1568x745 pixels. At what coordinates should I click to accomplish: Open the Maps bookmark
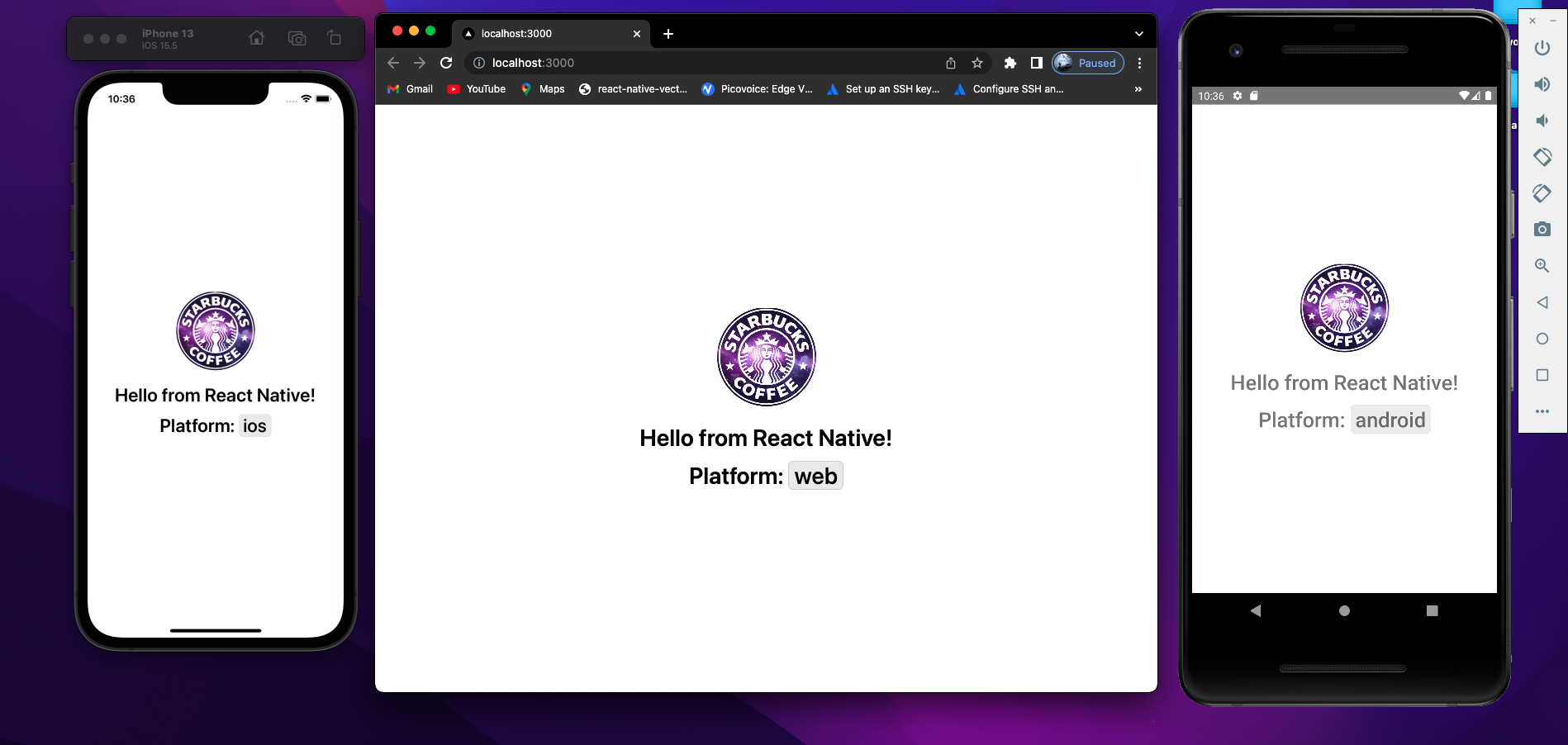(x=543, y=89)
